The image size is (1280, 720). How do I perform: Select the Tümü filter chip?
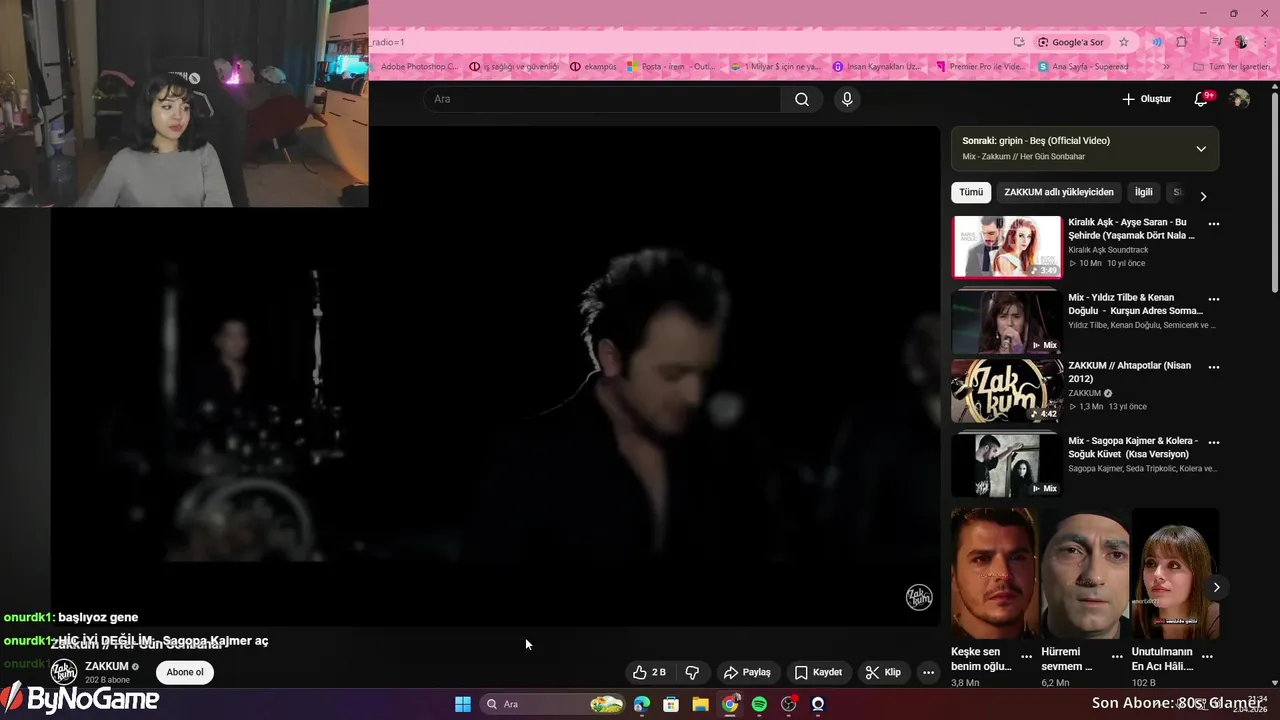pos(971,192)
